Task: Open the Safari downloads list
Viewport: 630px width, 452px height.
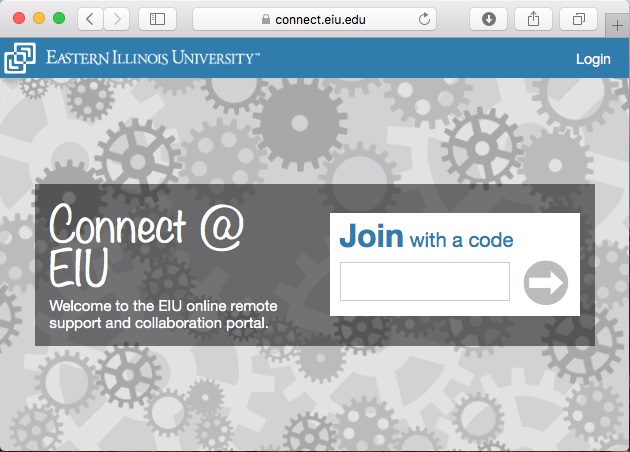Action: (x=489, y=19)
